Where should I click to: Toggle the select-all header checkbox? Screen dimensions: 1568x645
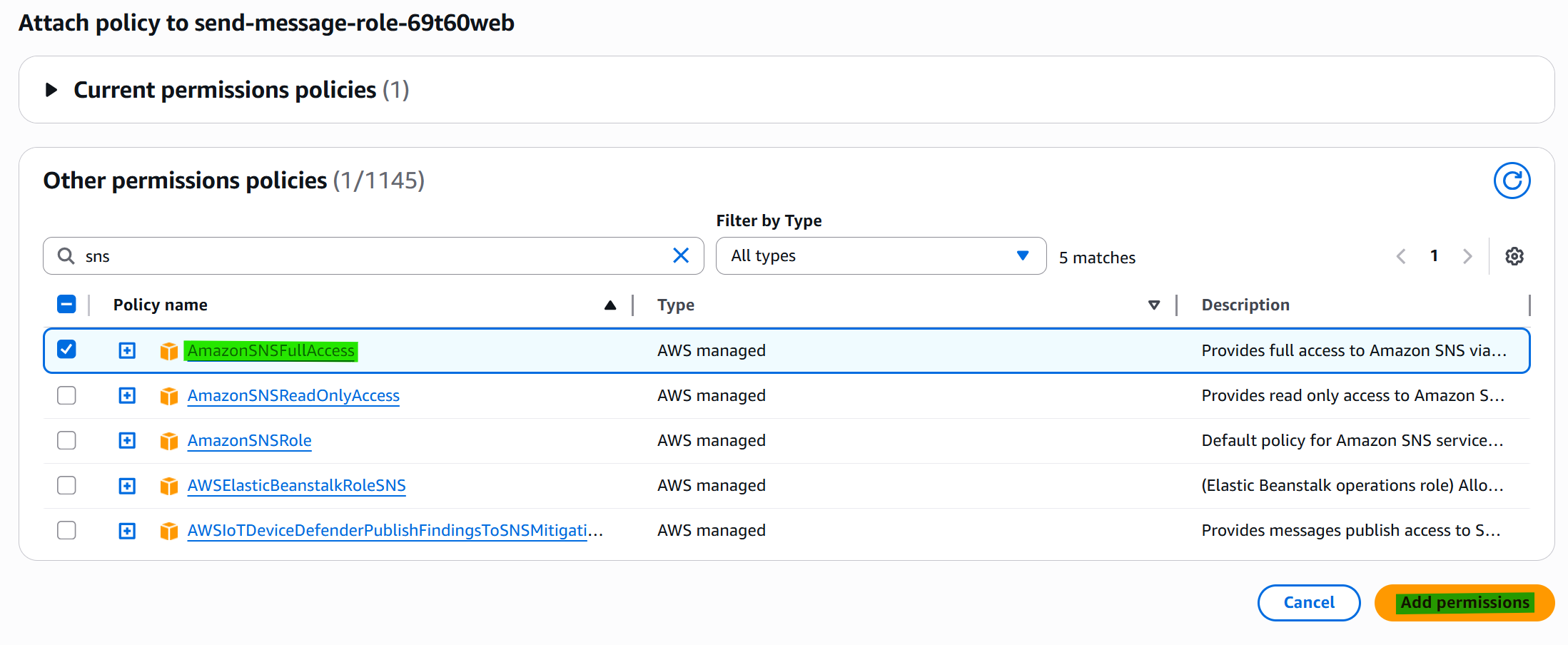pos(66,305)
